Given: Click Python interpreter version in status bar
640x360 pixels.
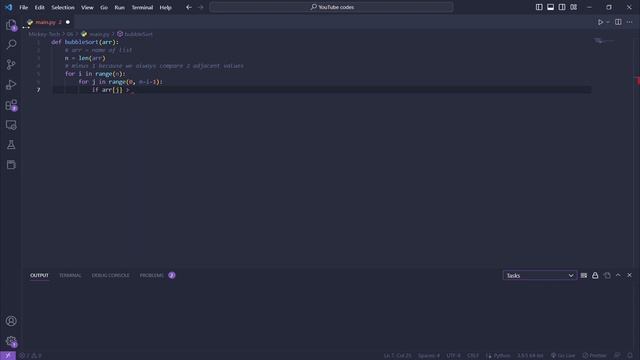Looking at the screenshot, I should (530, 356).
